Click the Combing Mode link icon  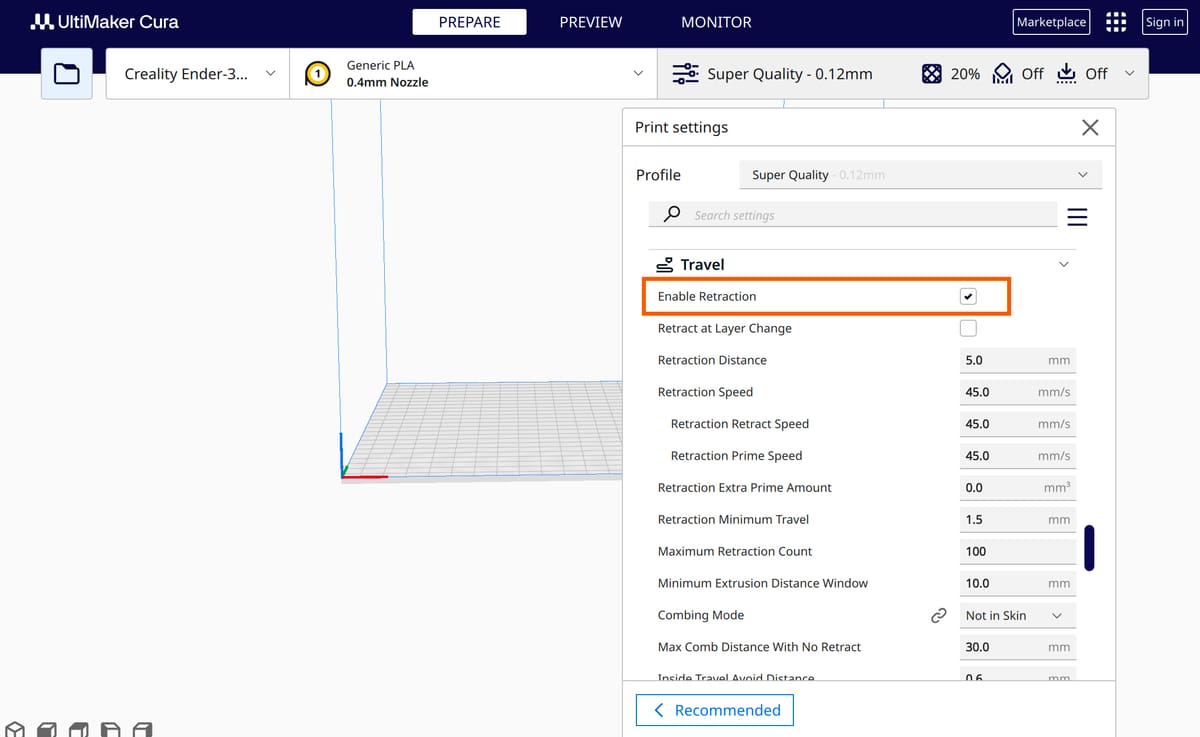(x=938, y=616)
